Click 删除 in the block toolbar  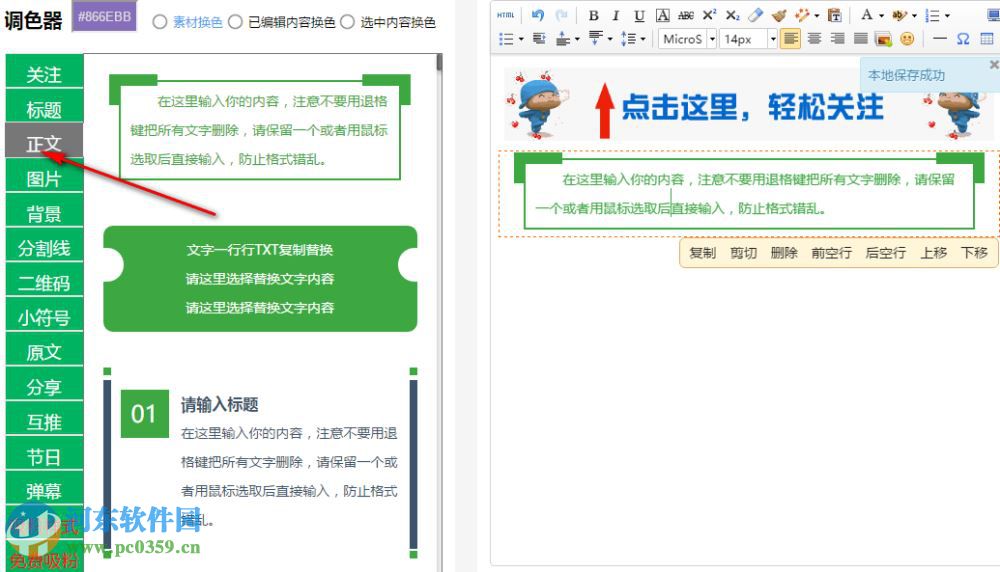[x=784, y=253]
